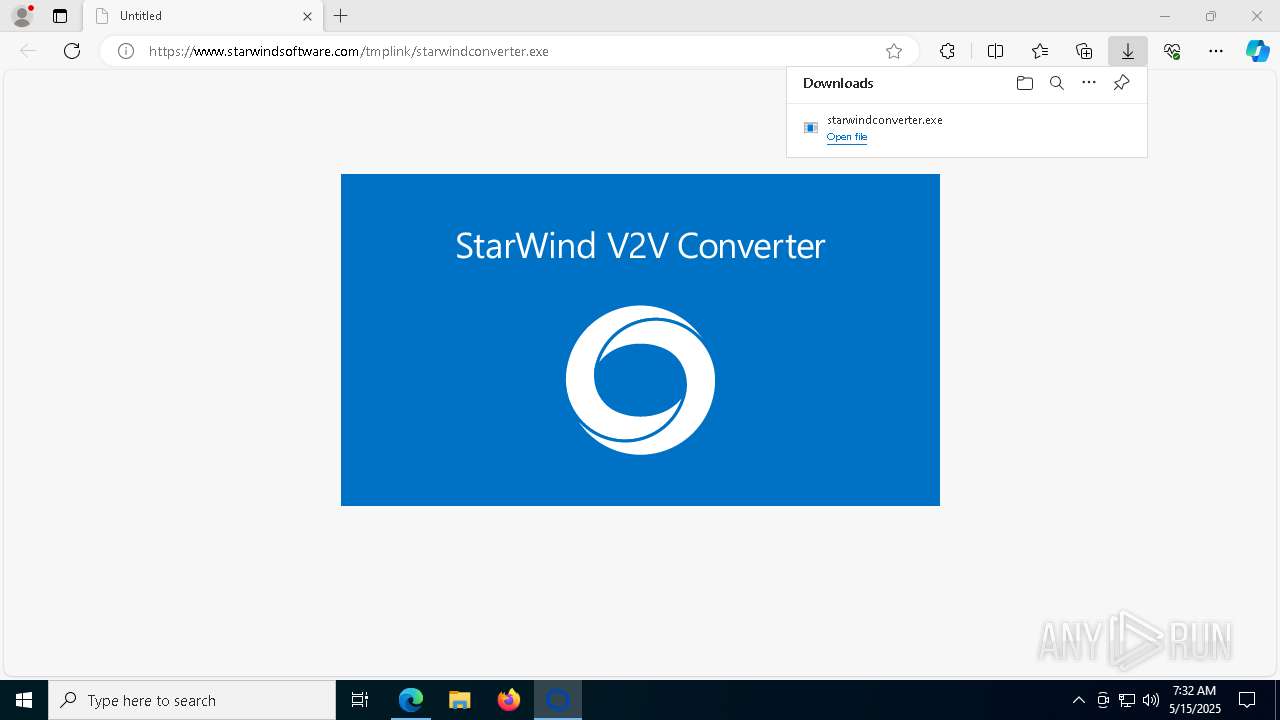This screenshot has height=720, width=1280.
Task: Launch Firefox from taskbar
Action: click(509, 700)
